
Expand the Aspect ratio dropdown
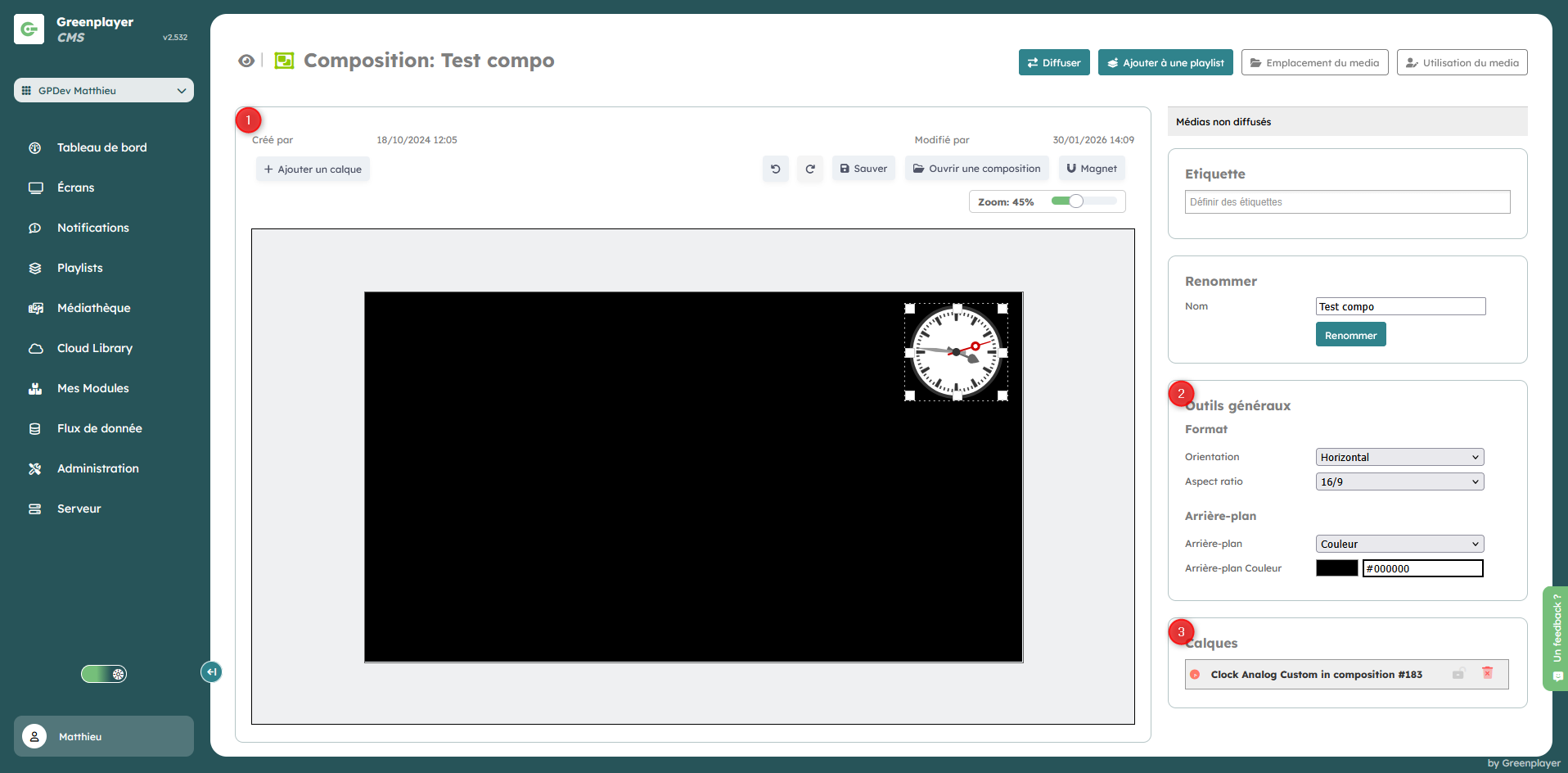point(1399,481)
